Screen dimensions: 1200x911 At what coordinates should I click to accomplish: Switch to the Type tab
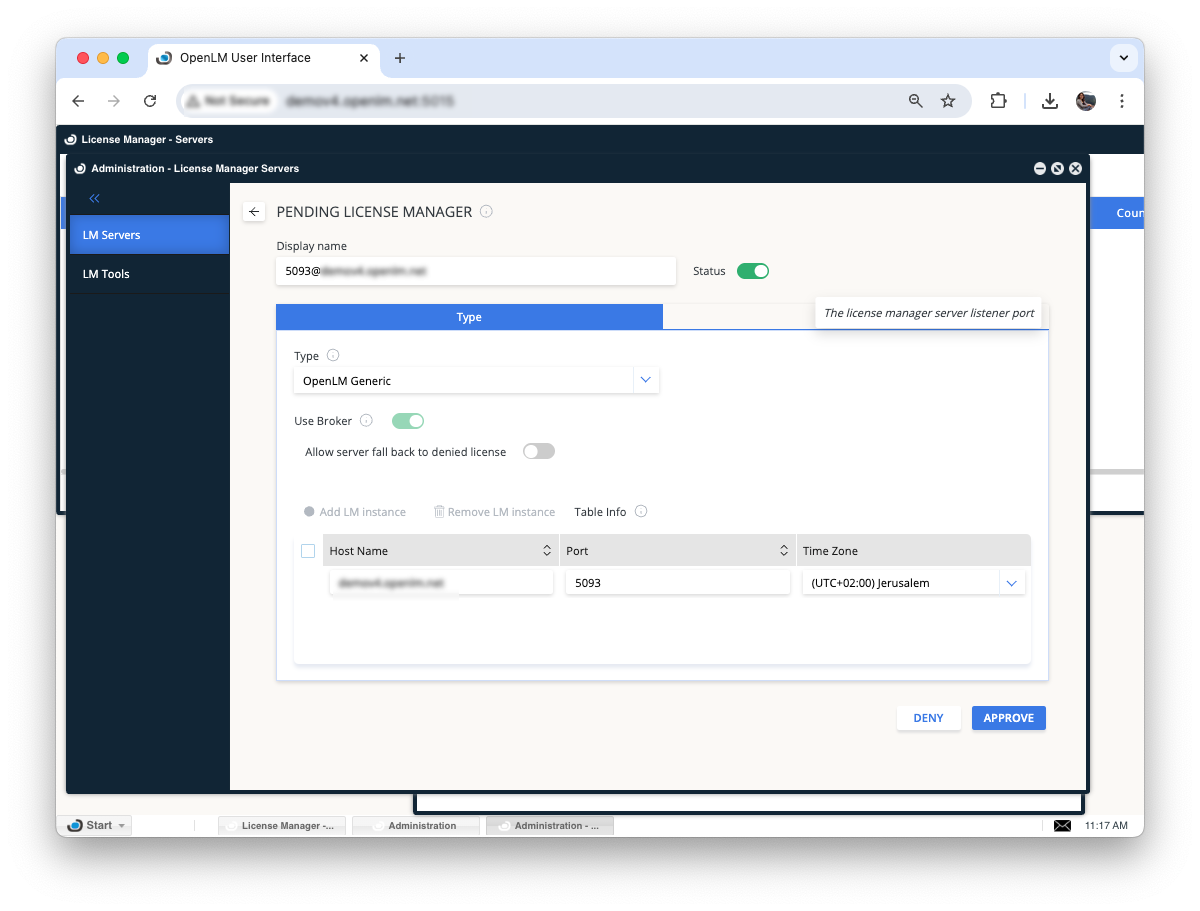(x=469, y=317)
